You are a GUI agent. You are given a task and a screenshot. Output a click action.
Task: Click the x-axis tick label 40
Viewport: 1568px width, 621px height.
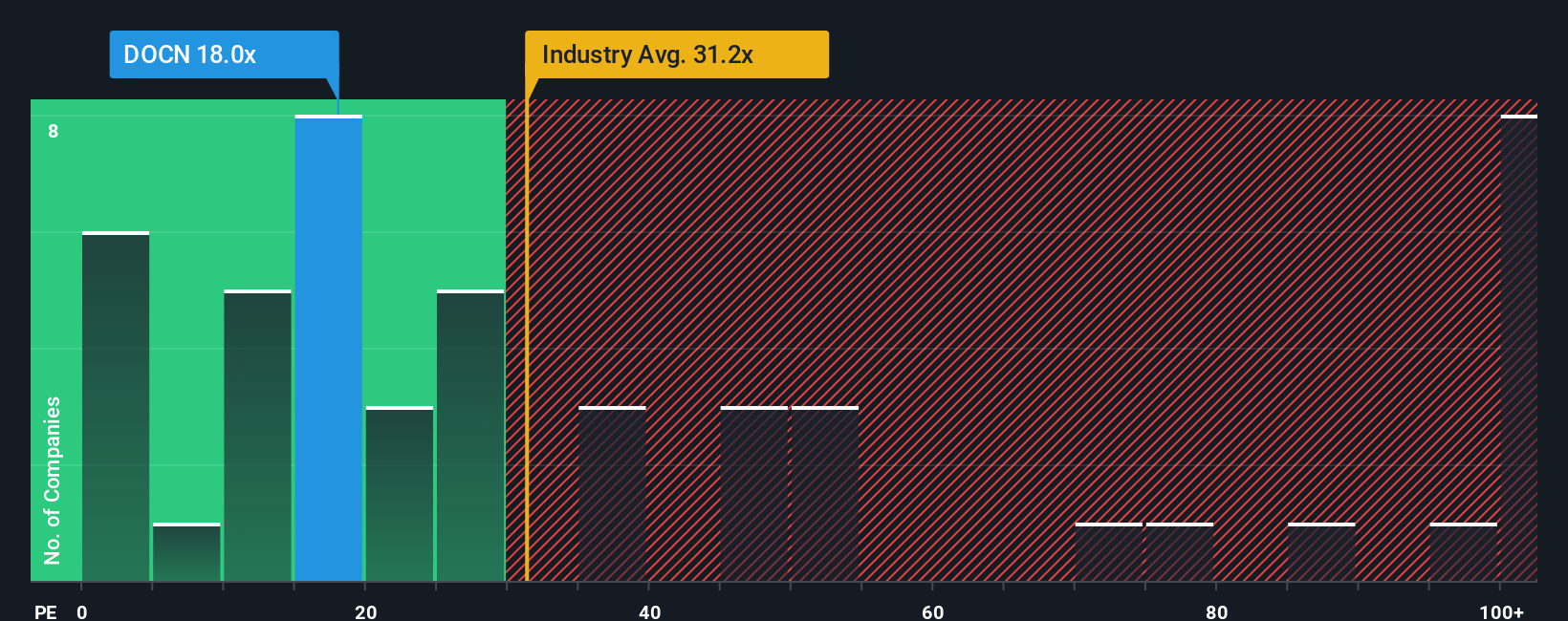650,612
